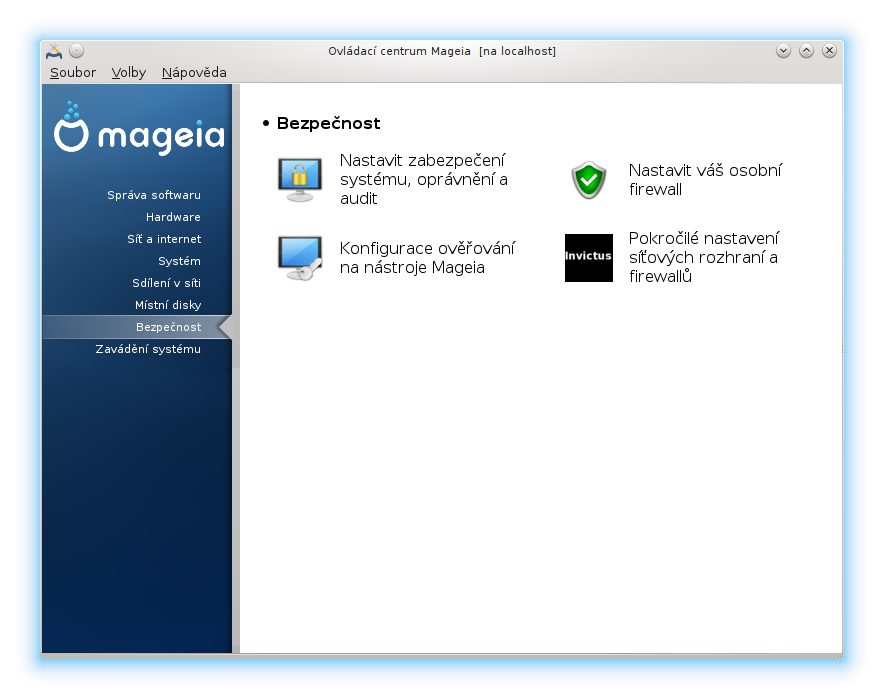
Task: Click the window menu icon in title bar
Action: (x=54, y=51)
